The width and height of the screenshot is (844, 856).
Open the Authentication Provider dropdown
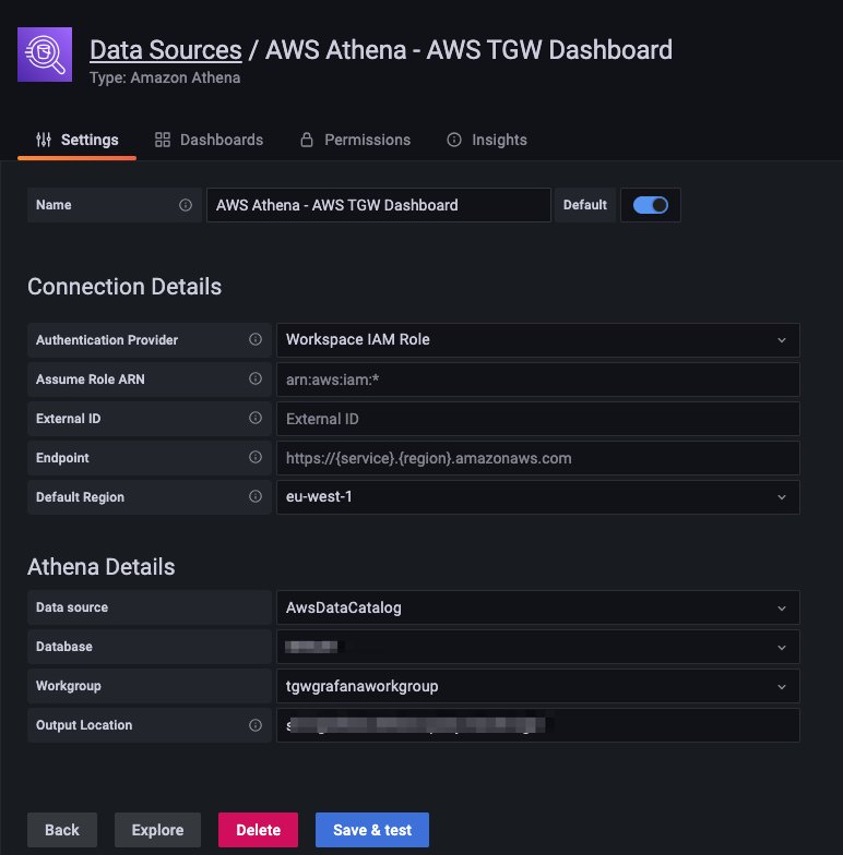(x=538, y=340)
